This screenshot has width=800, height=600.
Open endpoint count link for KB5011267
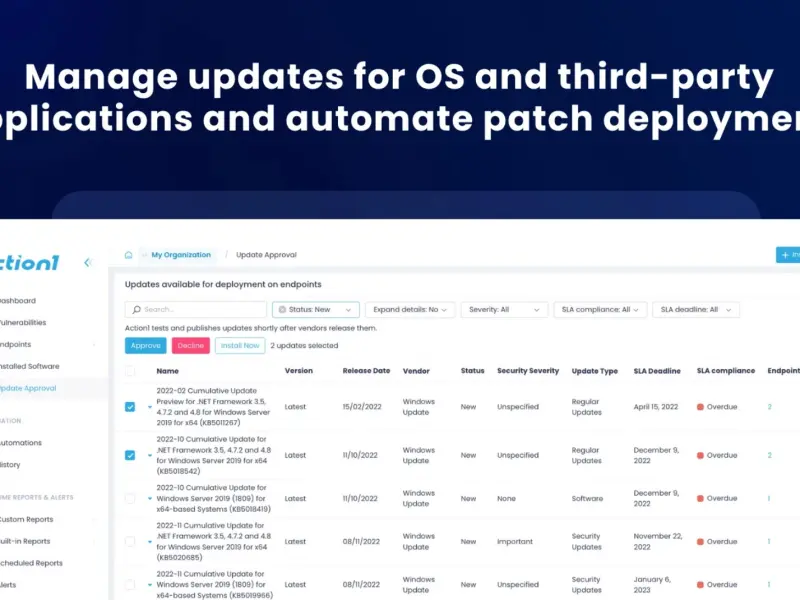coord(769,407)
